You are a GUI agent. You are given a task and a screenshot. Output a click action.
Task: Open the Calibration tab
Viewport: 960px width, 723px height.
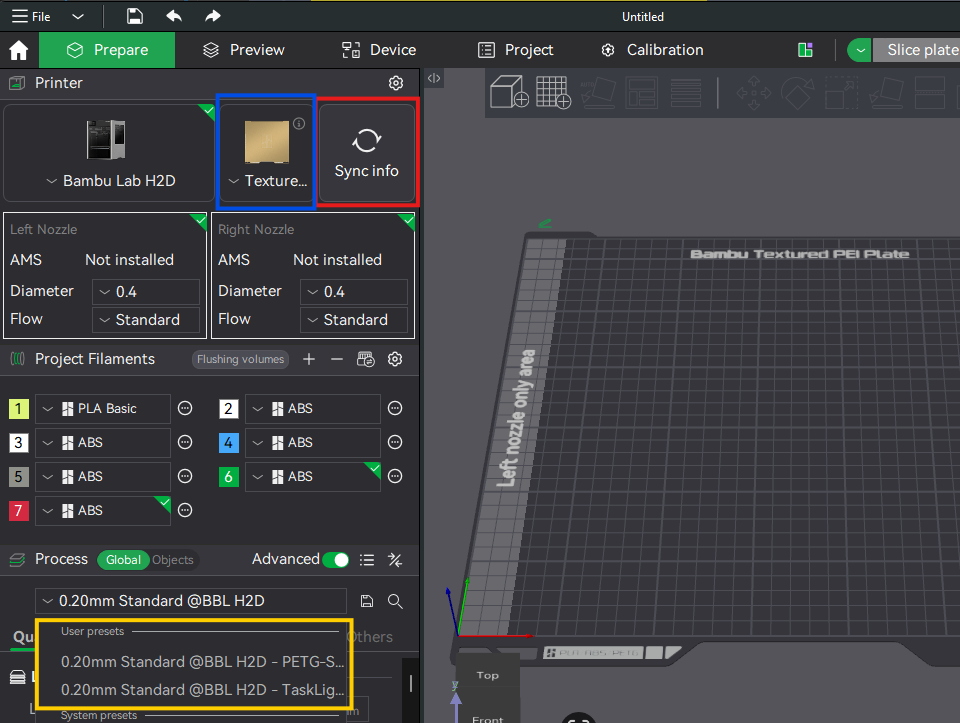coord(651,50)
